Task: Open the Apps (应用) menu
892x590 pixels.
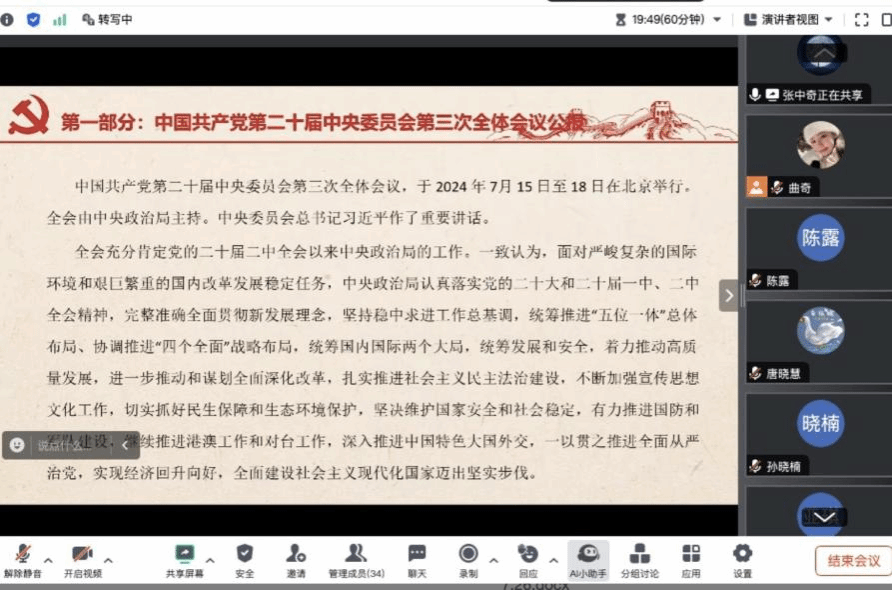Action: (x=691, y=558)
